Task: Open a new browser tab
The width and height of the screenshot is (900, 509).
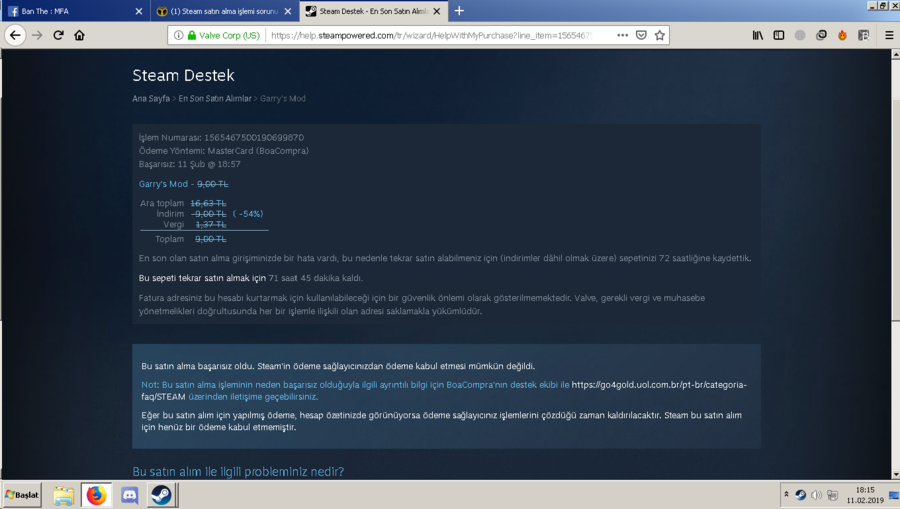Action: pos(459,11)
